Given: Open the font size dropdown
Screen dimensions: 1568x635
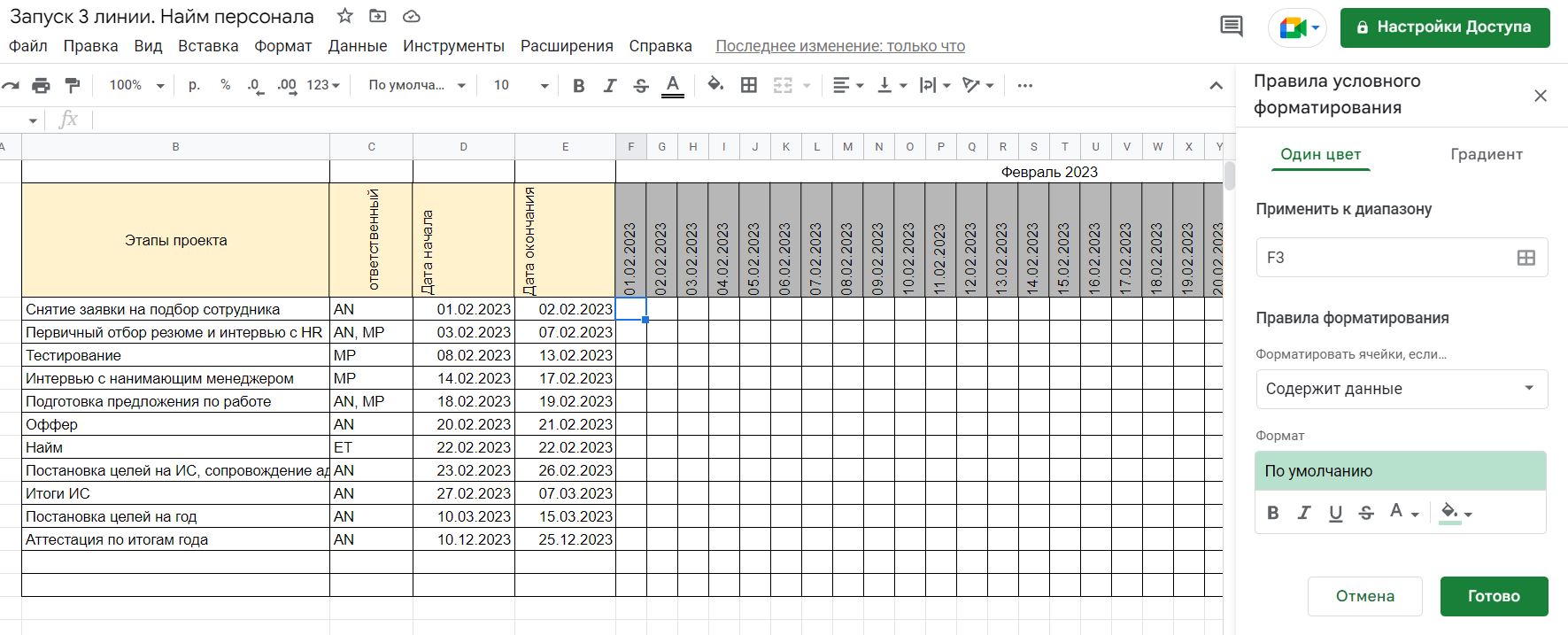Looking at the screenshot, I should [x=521, y=85].
